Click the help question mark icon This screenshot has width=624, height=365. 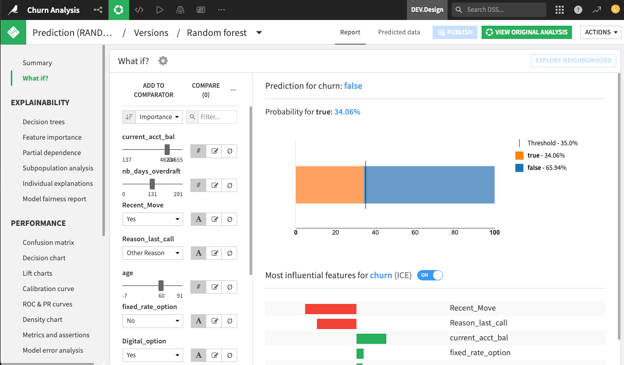[x=578, y=10]
